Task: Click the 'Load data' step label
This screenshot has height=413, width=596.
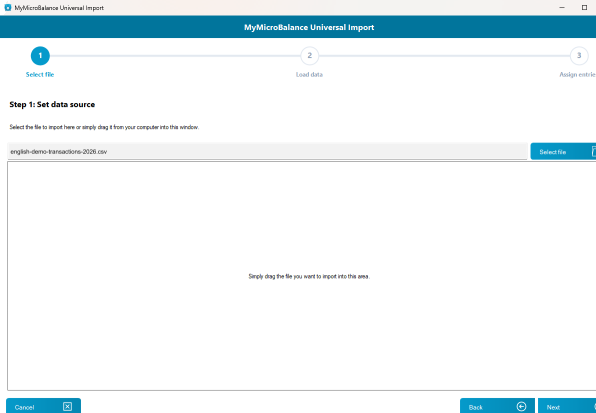Action: pos(309,74)
